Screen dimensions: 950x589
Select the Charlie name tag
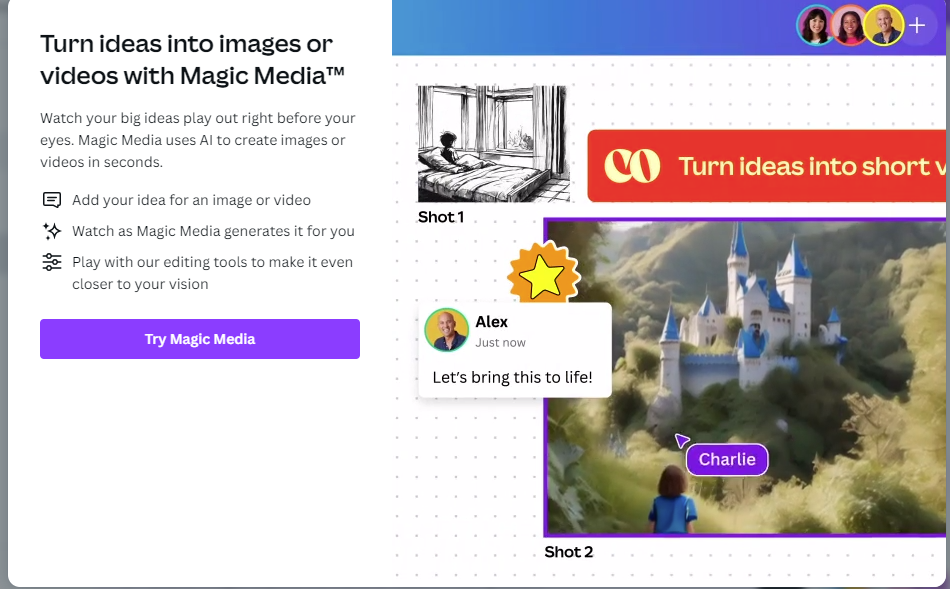727,459
